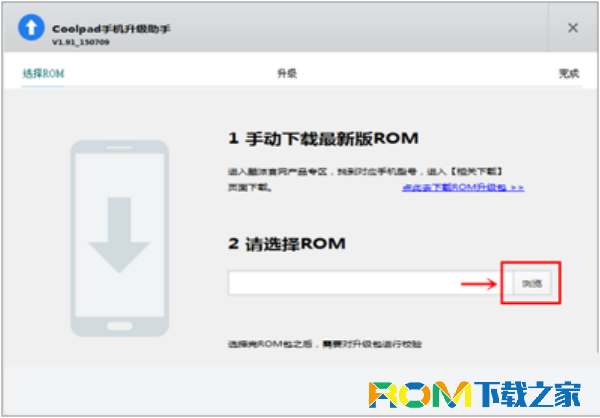Switch to the 升级 step tab

click(x=287, y=73)
